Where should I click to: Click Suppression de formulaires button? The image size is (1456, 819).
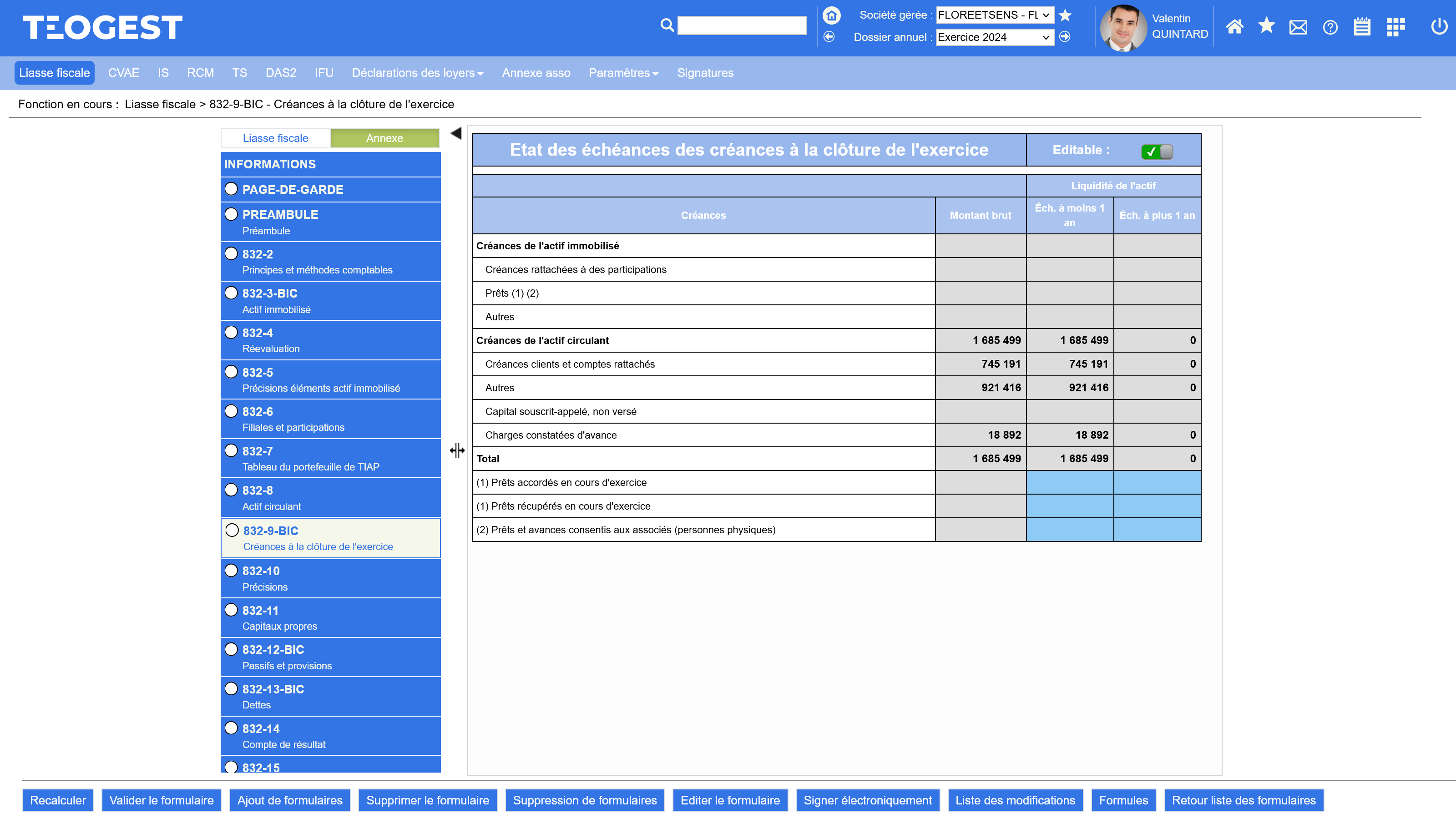[x=585, y=800]
